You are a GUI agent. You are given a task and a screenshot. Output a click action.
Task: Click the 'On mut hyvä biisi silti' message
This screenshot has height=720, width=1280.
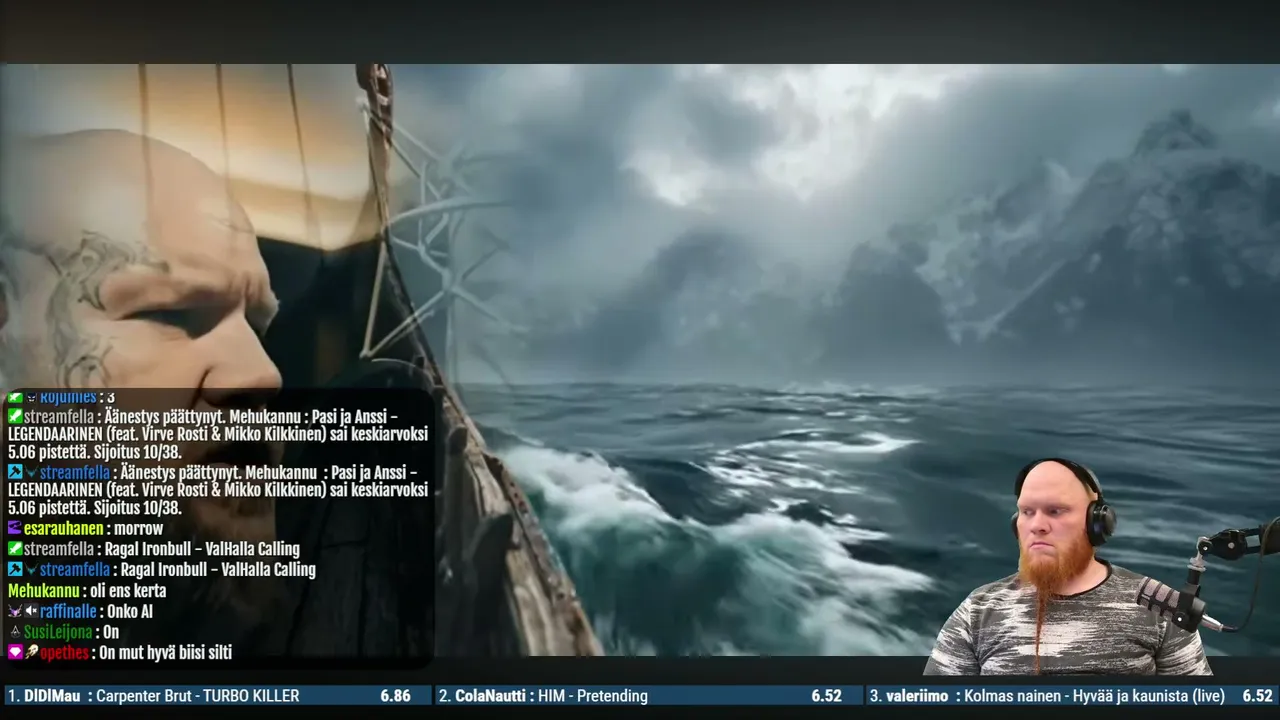coord(165,652)
